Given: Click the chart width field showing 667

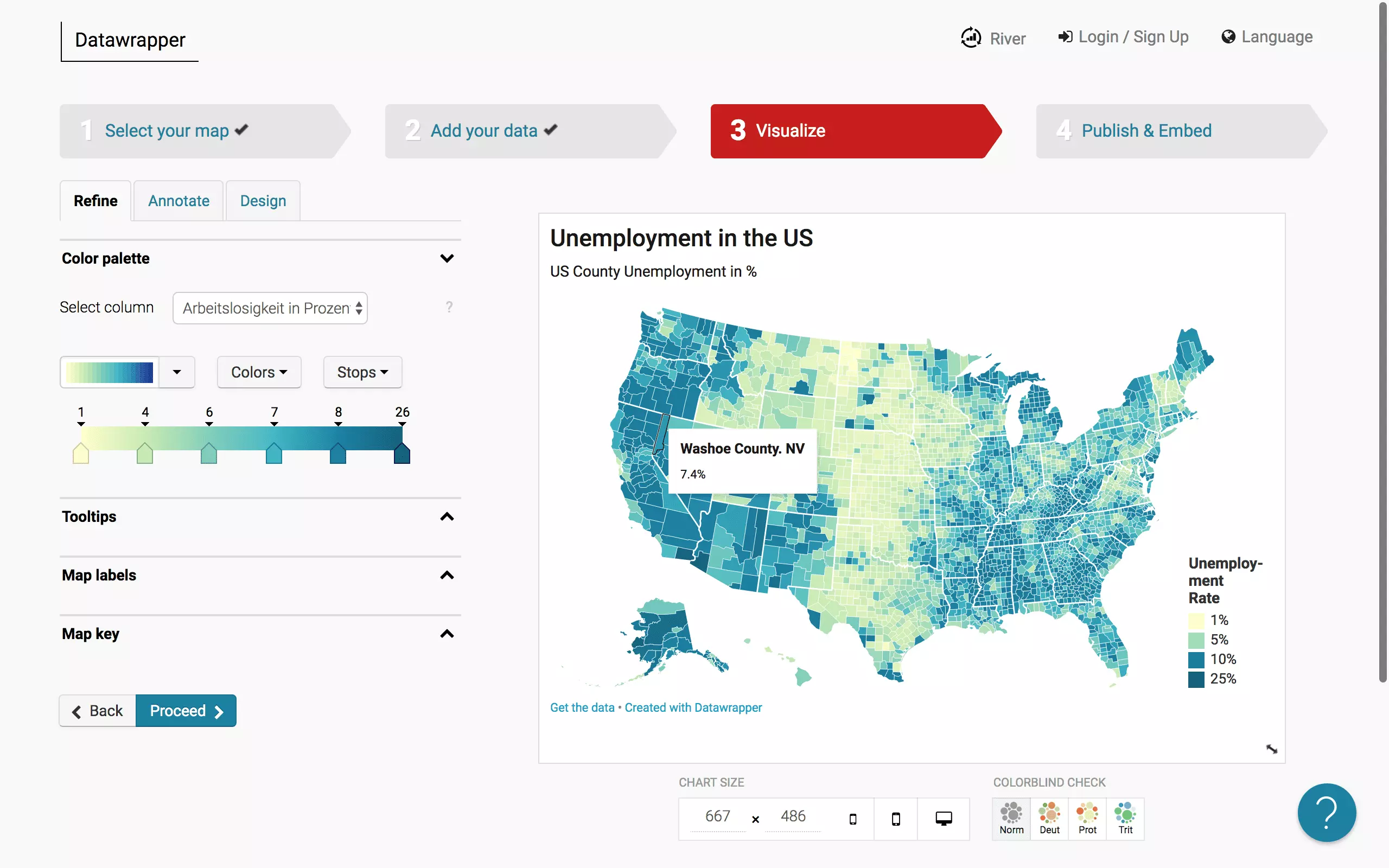Looking at the screenshot, I should tap(717, 816).
